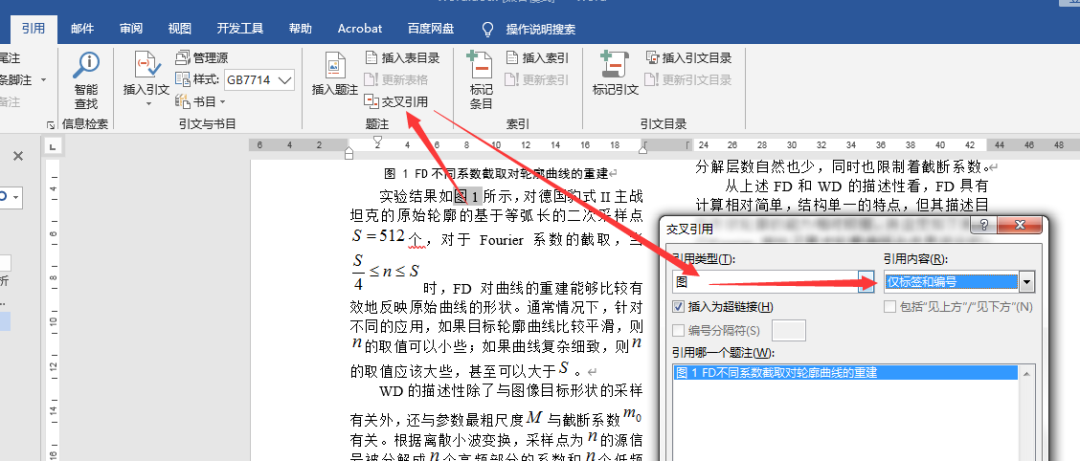Switch to the 邮件 mailings tab

[82, 29]
